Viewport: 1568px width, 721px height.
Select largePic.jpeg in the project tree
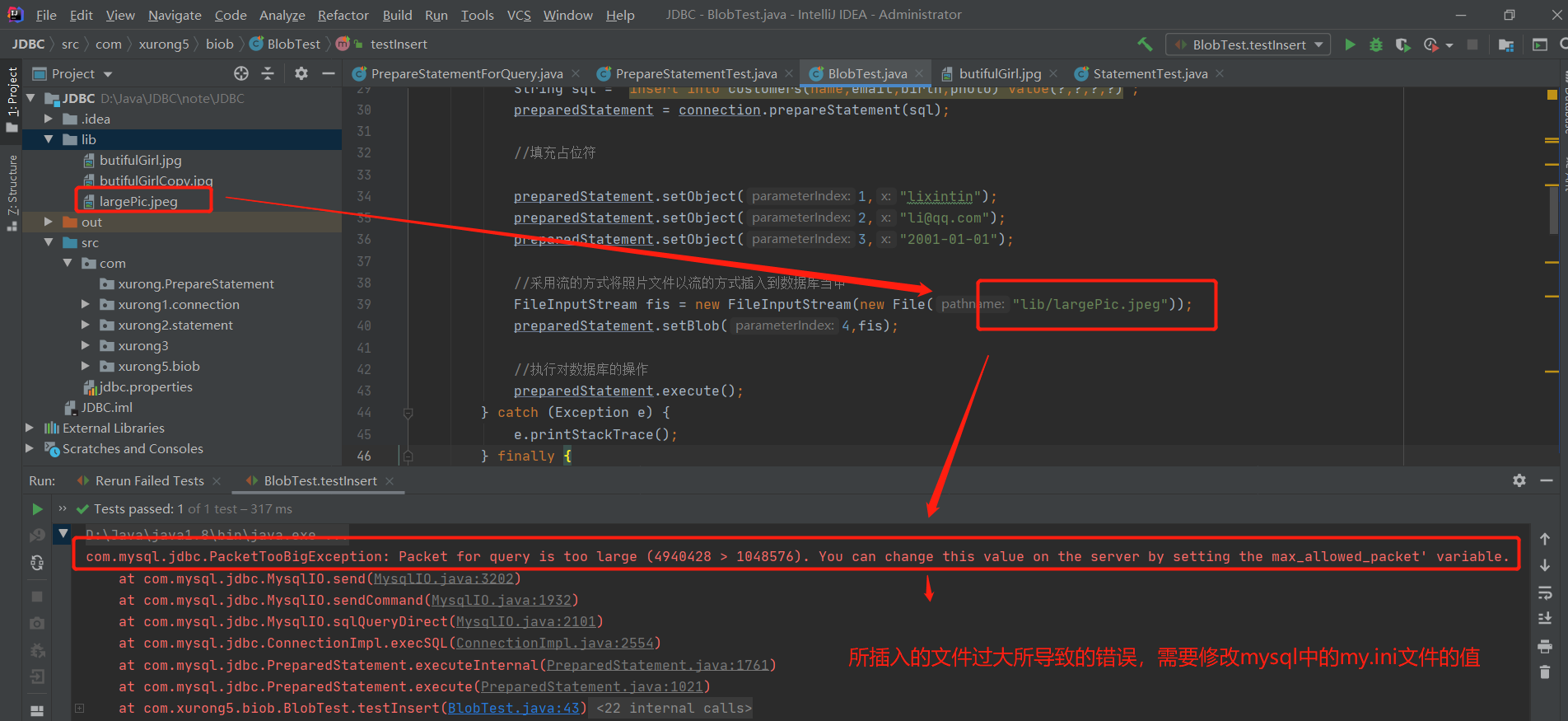point(138,201)
